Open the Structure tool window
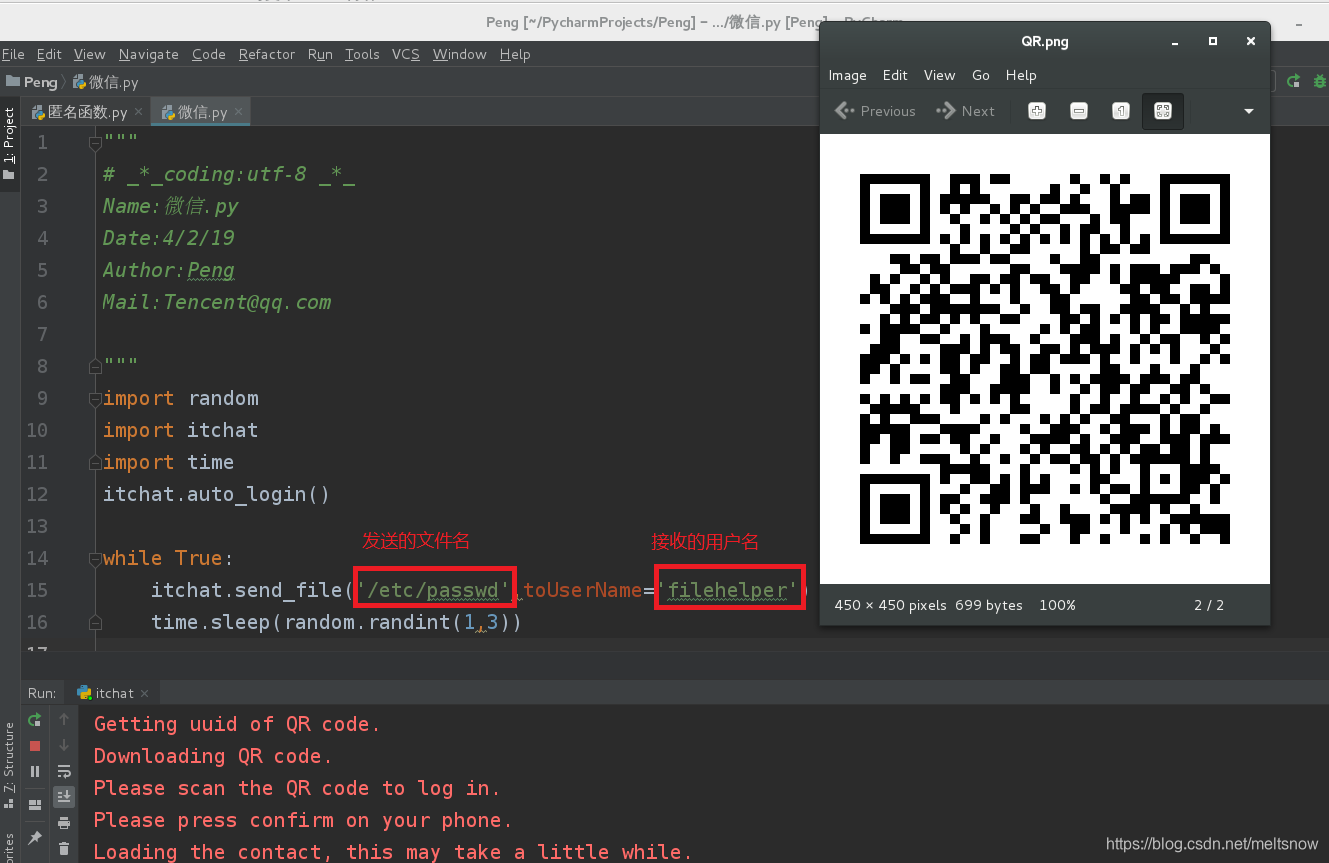The image size is (1329, 863). point(9,768)
